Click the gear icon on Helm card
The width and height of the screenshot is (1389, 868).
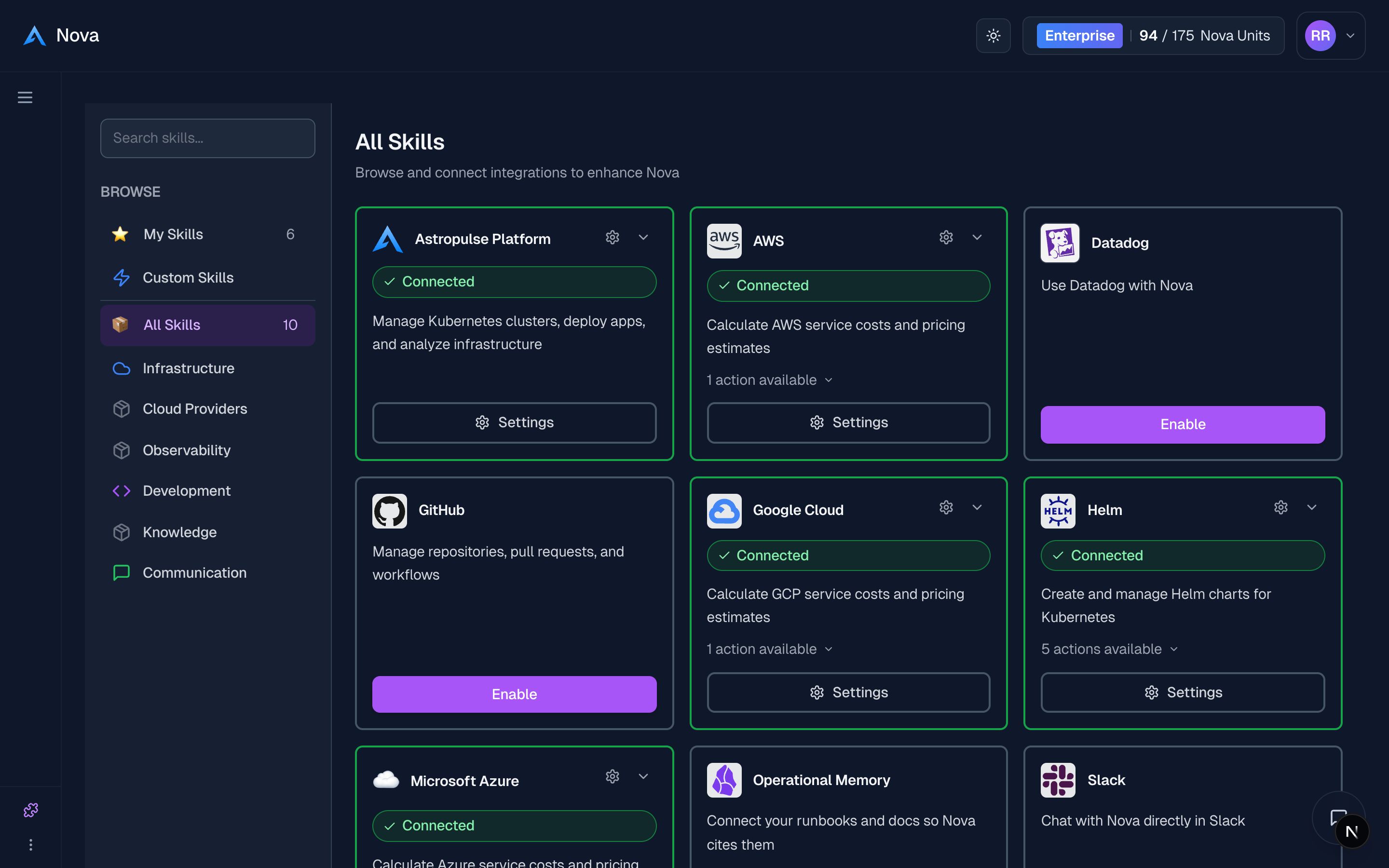(1280, 507)
